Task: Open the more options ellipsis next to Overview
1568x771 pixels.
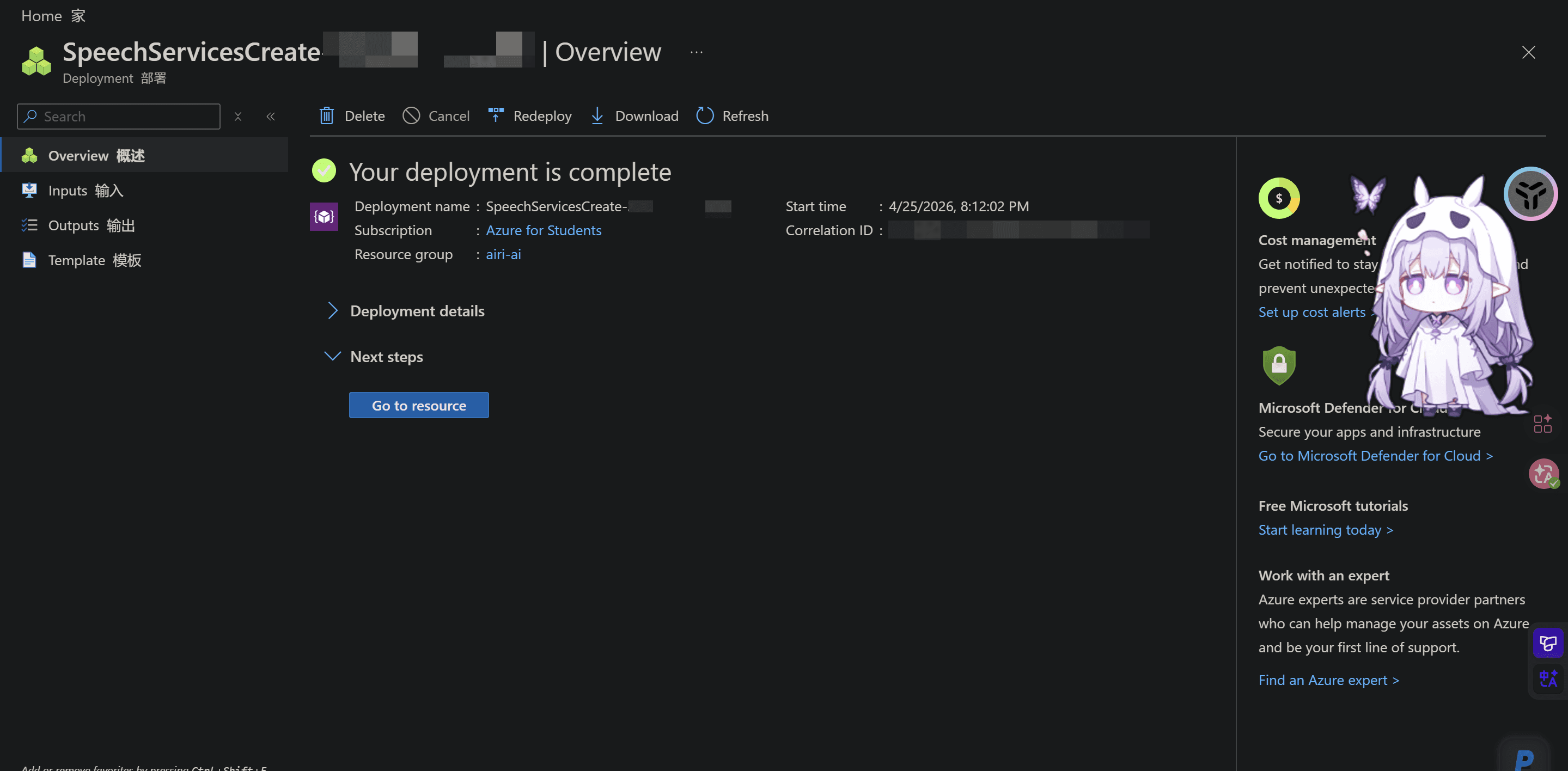Action: tap(697, 52)
